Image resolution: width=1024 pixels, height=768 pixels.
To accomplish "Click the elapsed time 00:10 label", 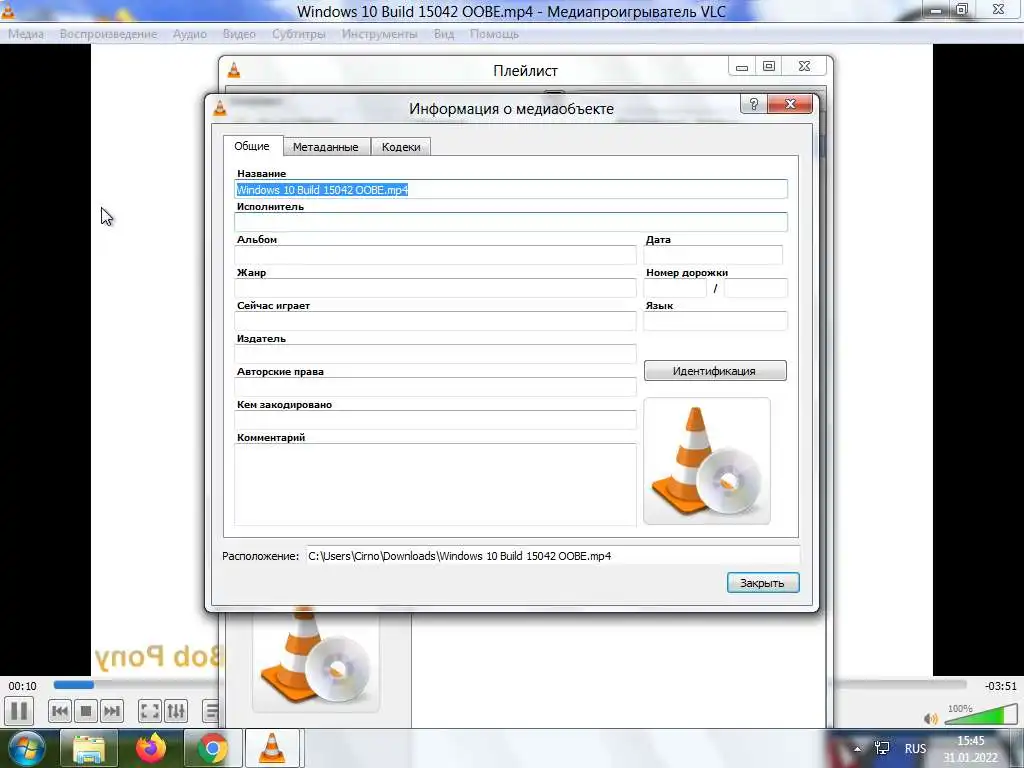I will (x=22, y=686).
